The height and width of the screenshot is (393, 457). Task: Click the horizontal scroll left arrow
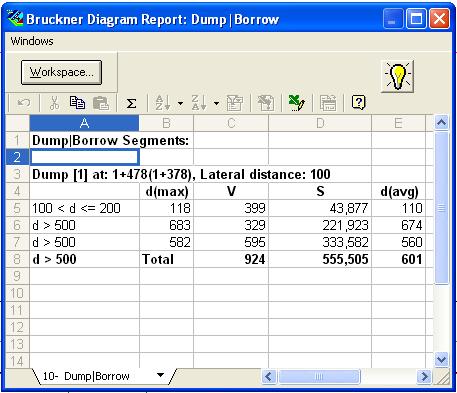(269, 377)
